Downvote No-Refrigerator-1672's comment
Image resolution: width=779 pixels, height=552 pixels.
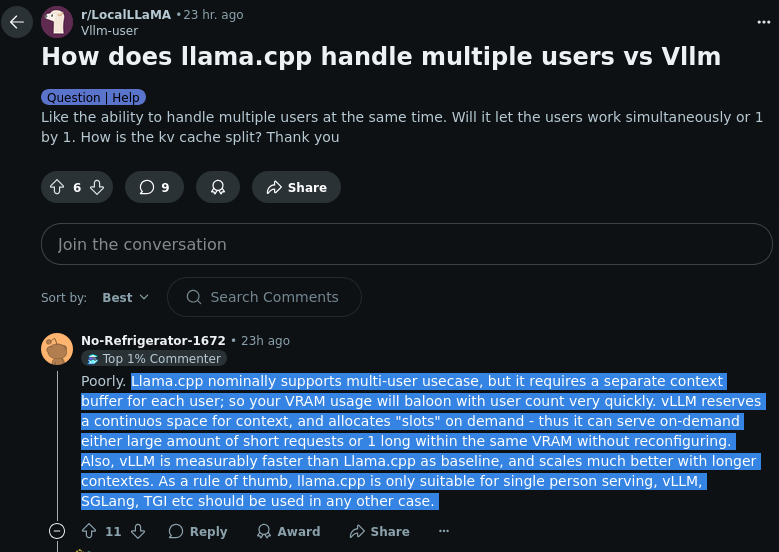138,531
